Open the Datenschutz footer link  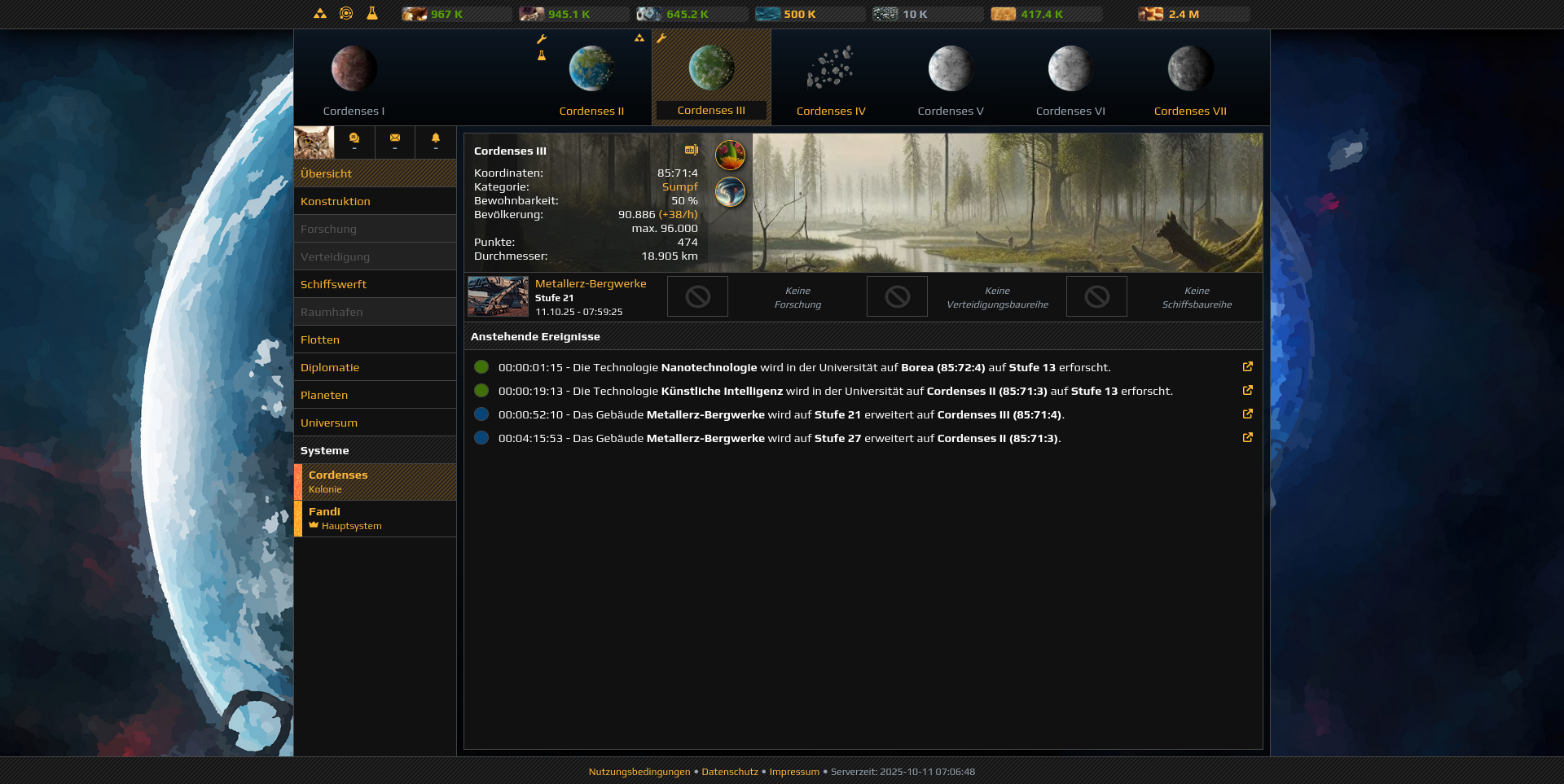tap(729, 771)
